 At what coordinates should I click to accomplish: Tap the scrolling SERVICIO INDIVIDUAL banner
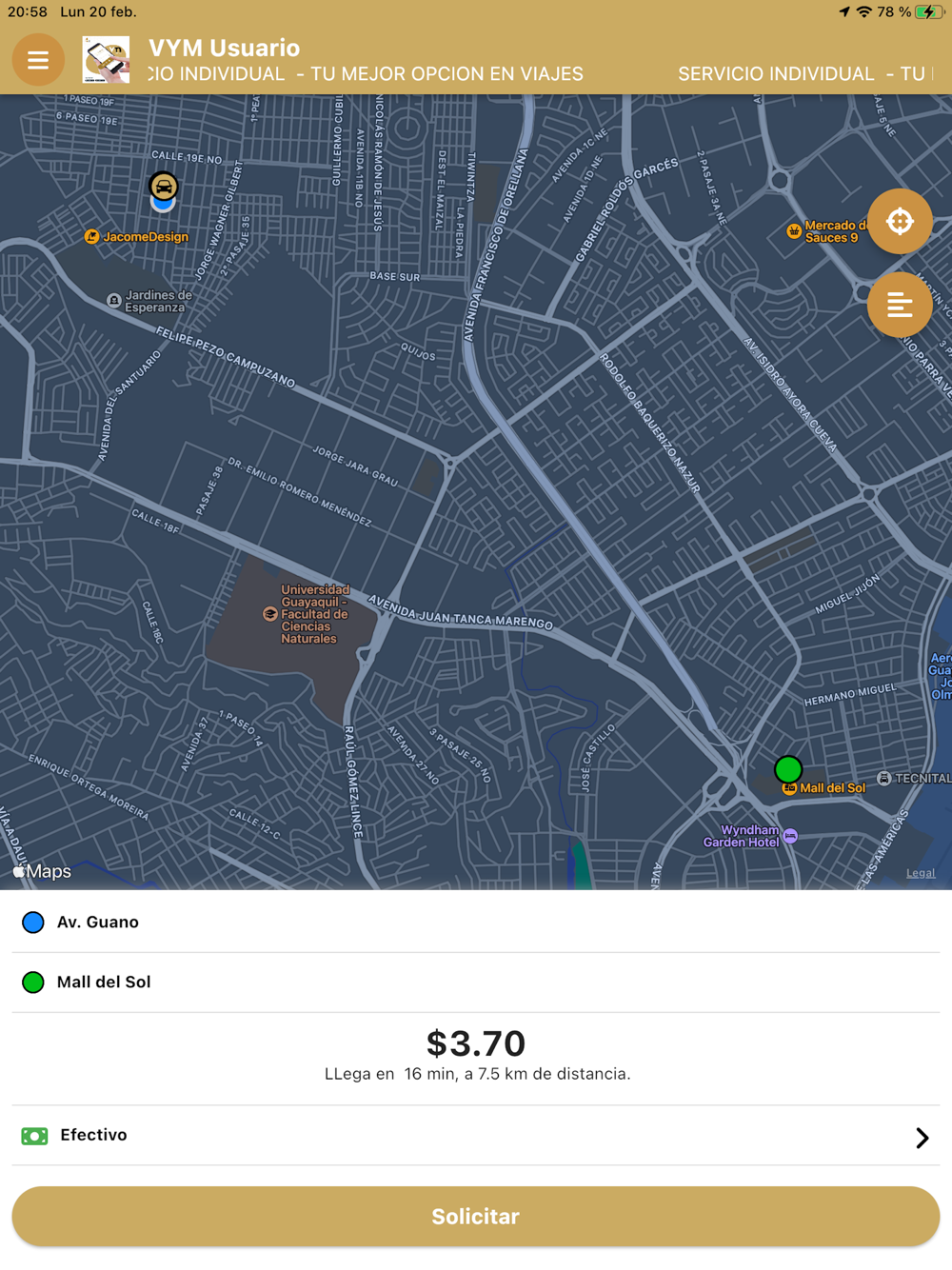(543, 74)
